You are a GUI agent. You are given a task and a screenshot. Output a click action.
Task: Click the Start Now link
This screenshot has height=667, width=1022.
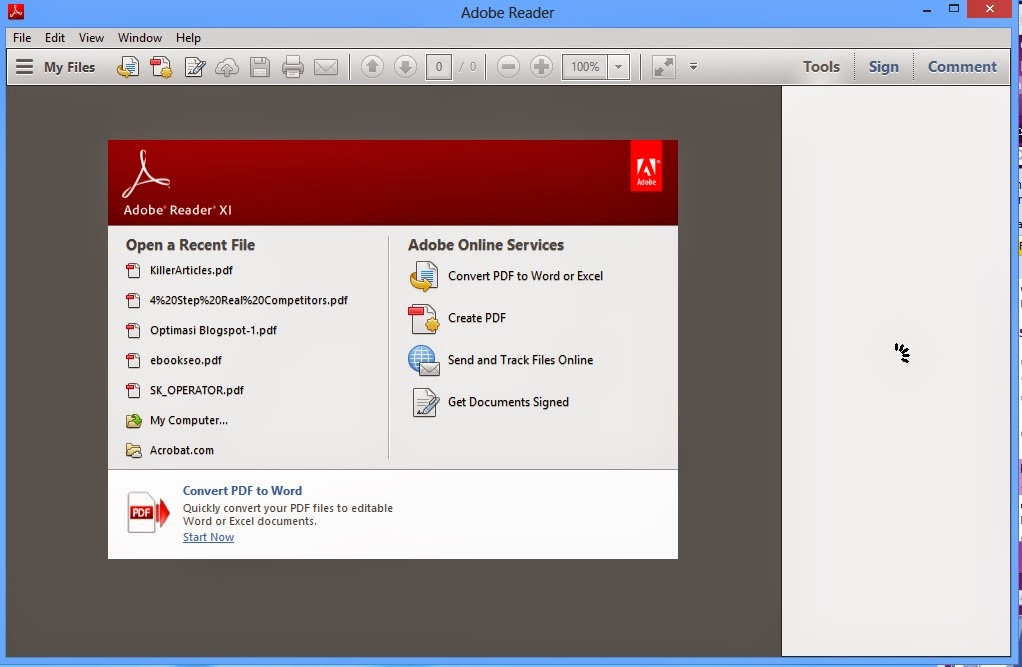(207, 537)
